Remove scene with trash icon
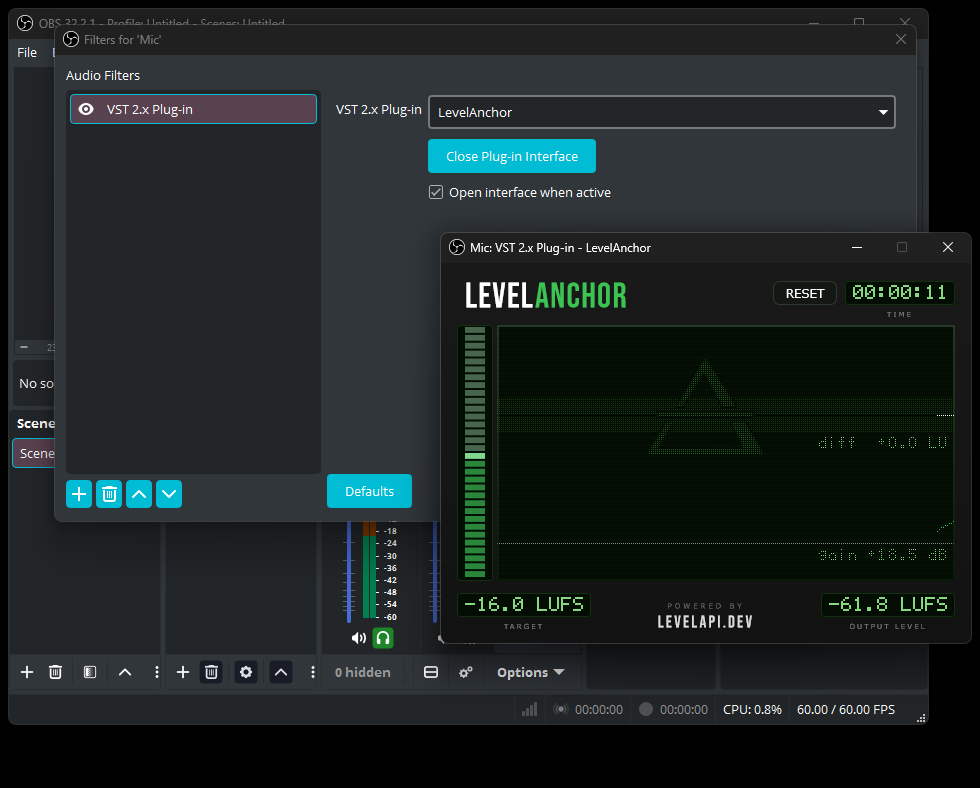 (x=56, y=672)
